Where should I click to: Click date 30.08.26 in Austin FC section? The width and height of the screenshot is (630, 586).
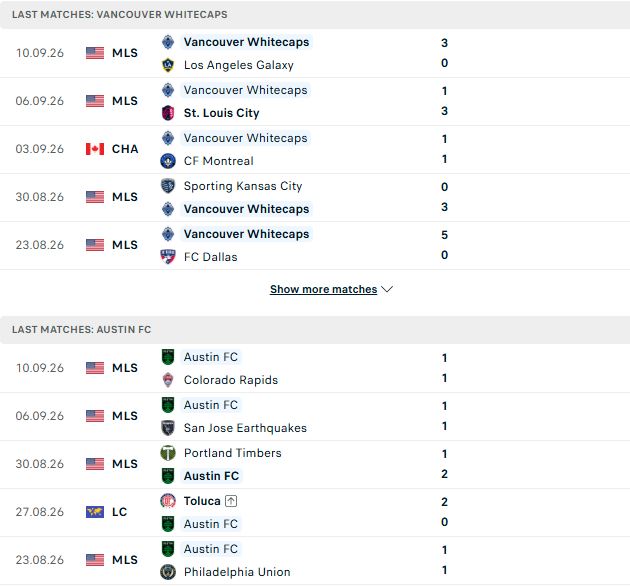click(40, 464)
